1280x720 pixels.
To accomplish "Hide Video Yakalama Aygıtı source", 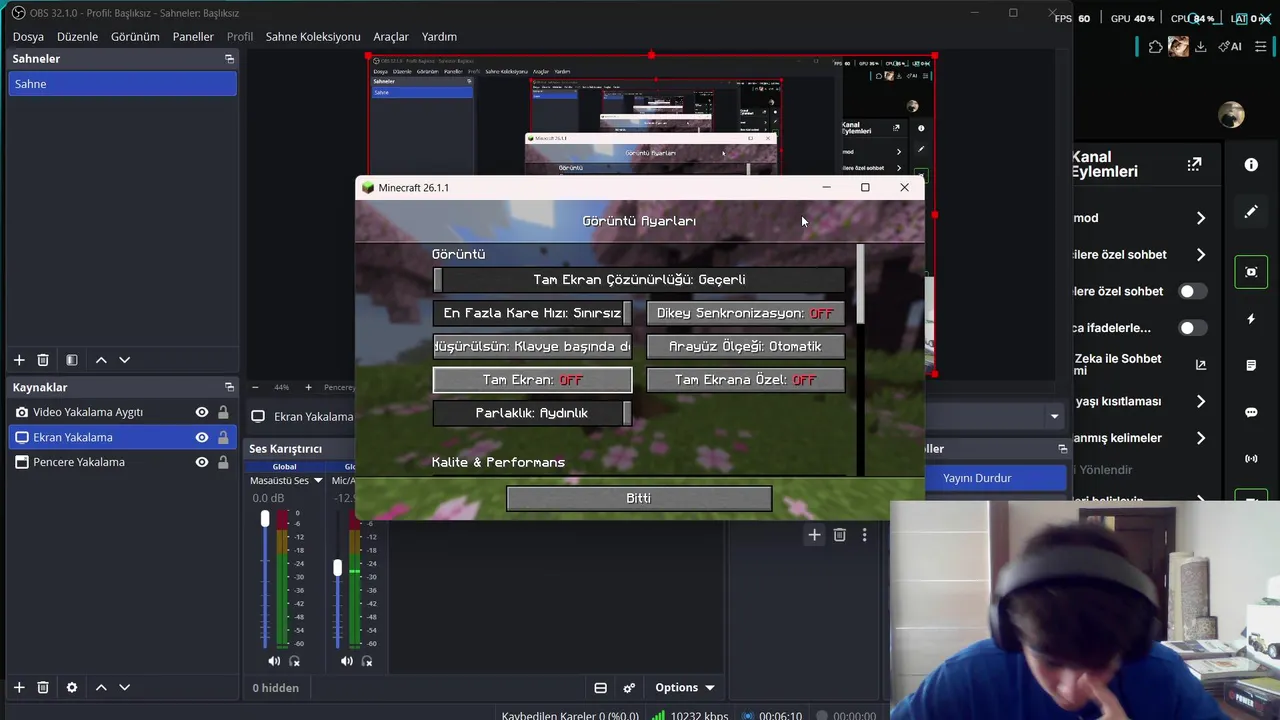I will tap(202, 412).
